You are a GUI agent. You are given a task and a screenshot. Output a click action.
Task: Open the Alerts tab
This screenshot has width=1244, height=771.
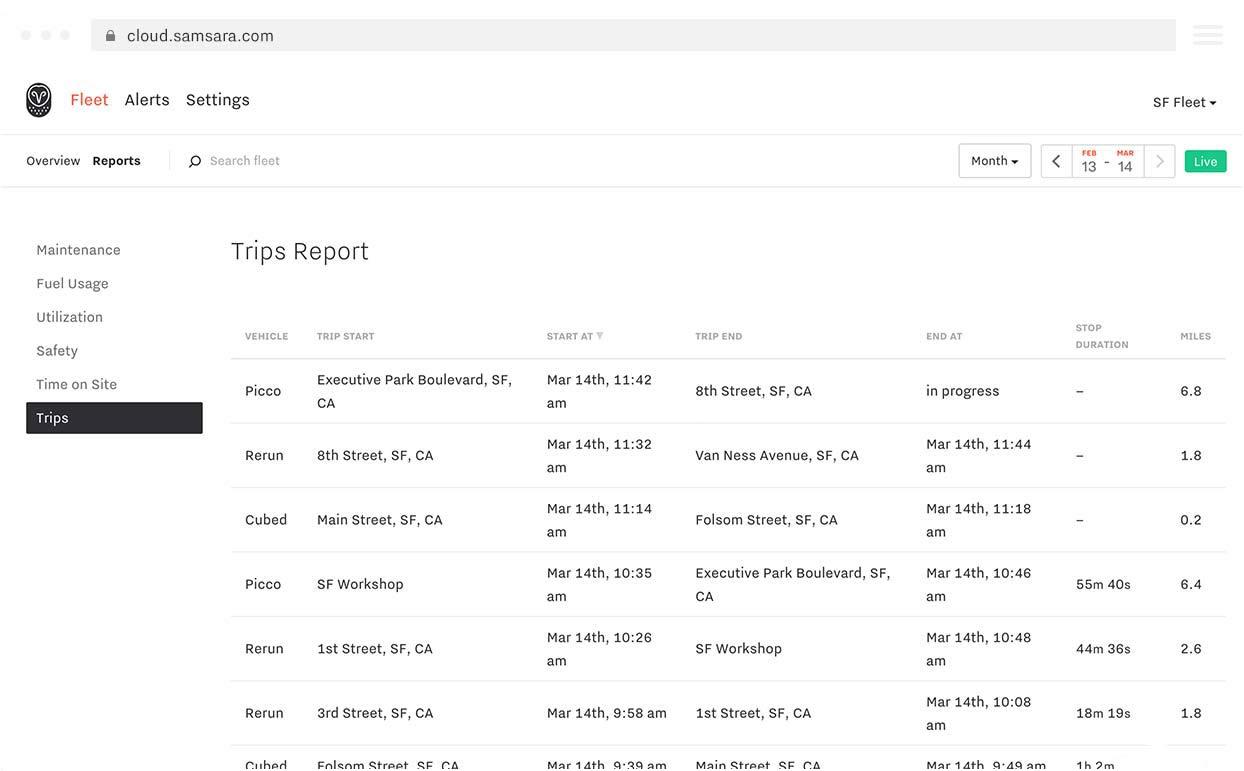coord(147,100)
